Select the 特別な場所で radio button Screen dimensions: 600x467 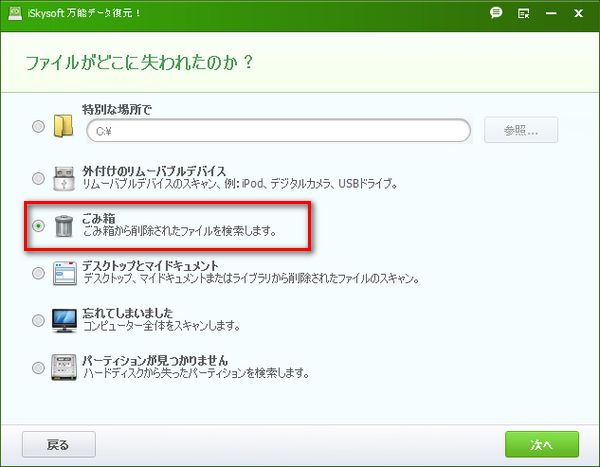pos(38,126)
